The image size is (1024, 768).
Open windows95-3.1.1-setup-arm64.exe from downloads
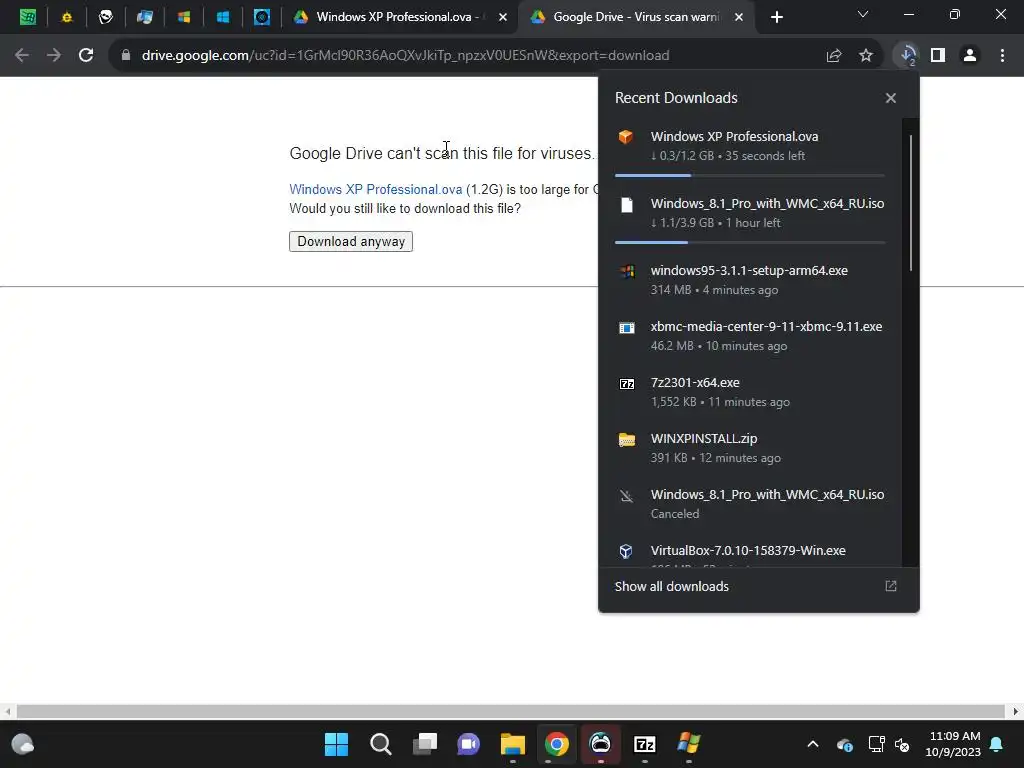(x=750, y=280)
